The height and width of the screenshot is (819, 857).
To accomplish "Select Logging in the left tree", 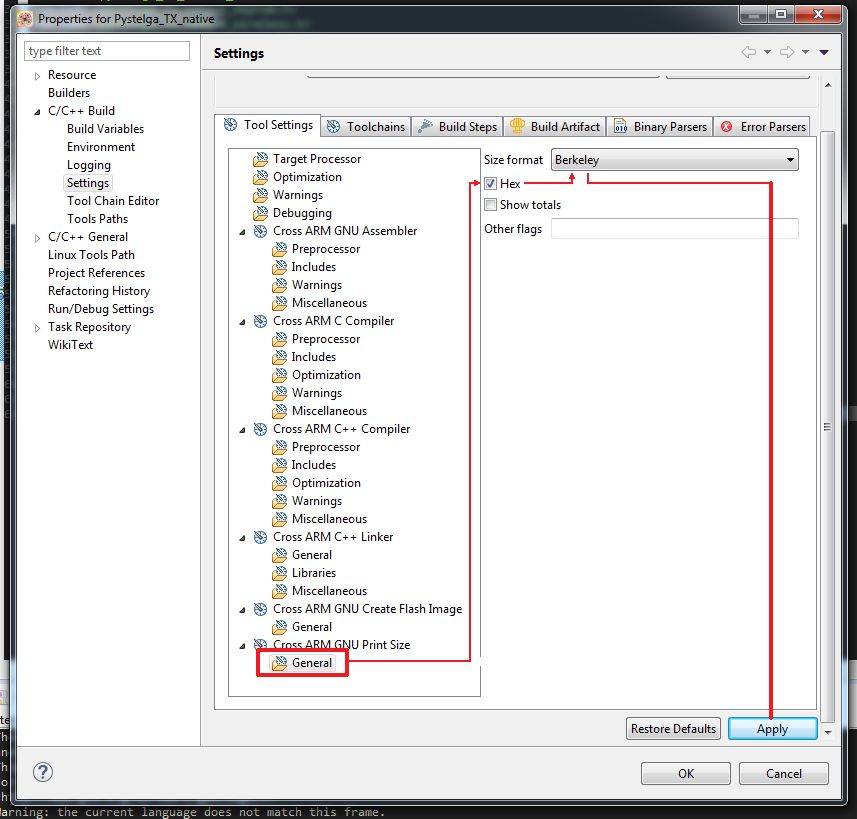I will point(89,165).
